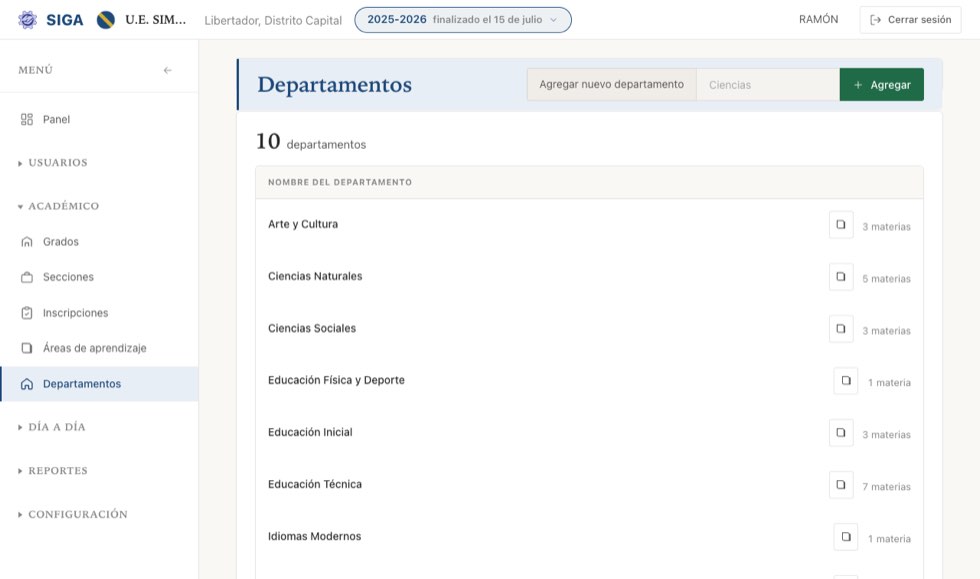Open subjects icon for Educación Física y Deporte
980x579 pixels.
tap(846, 380)
